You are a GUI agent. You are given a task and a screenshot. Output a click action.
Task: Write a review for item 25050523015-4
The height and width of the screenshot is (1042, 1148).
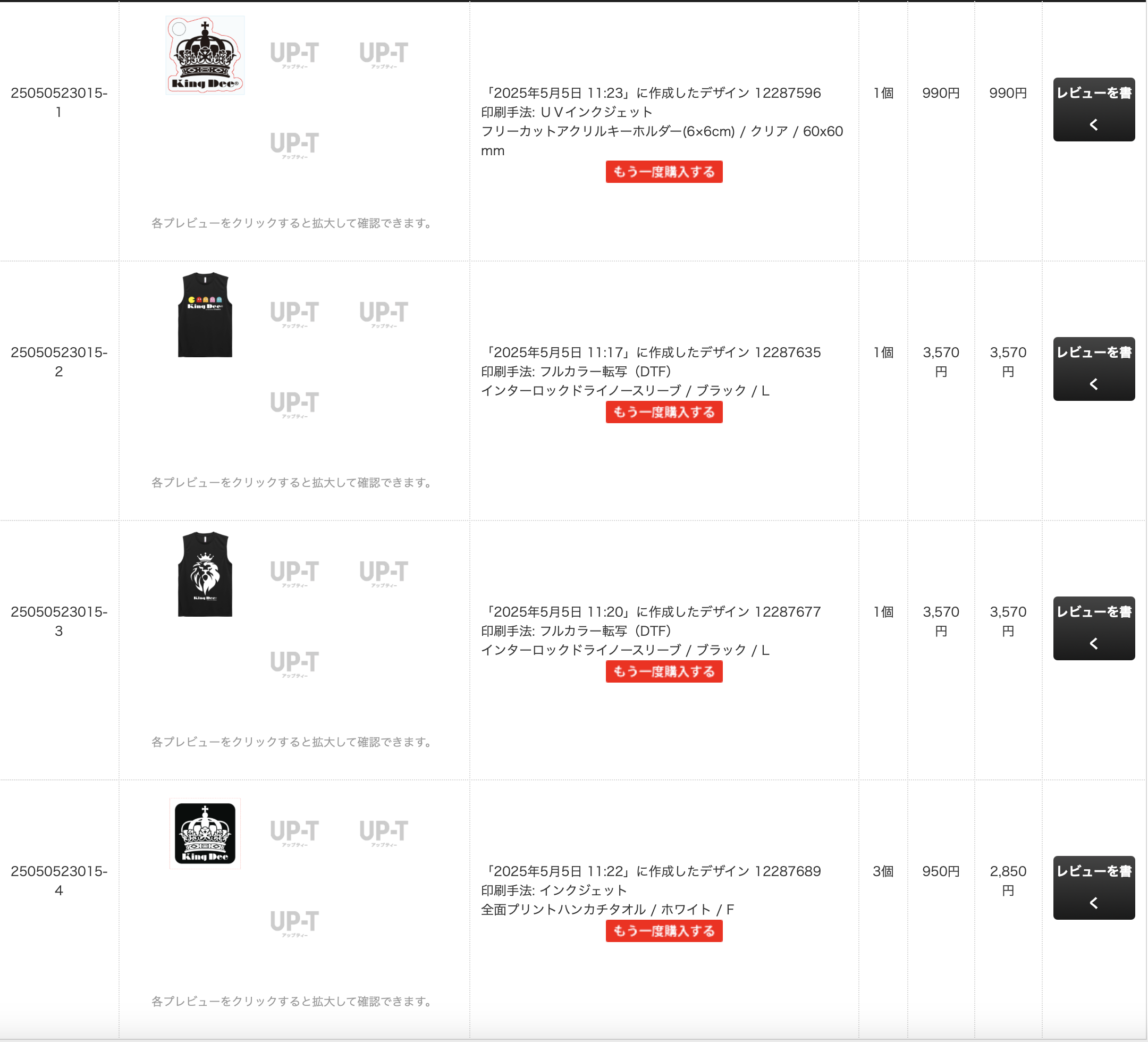coord(1094,888)
